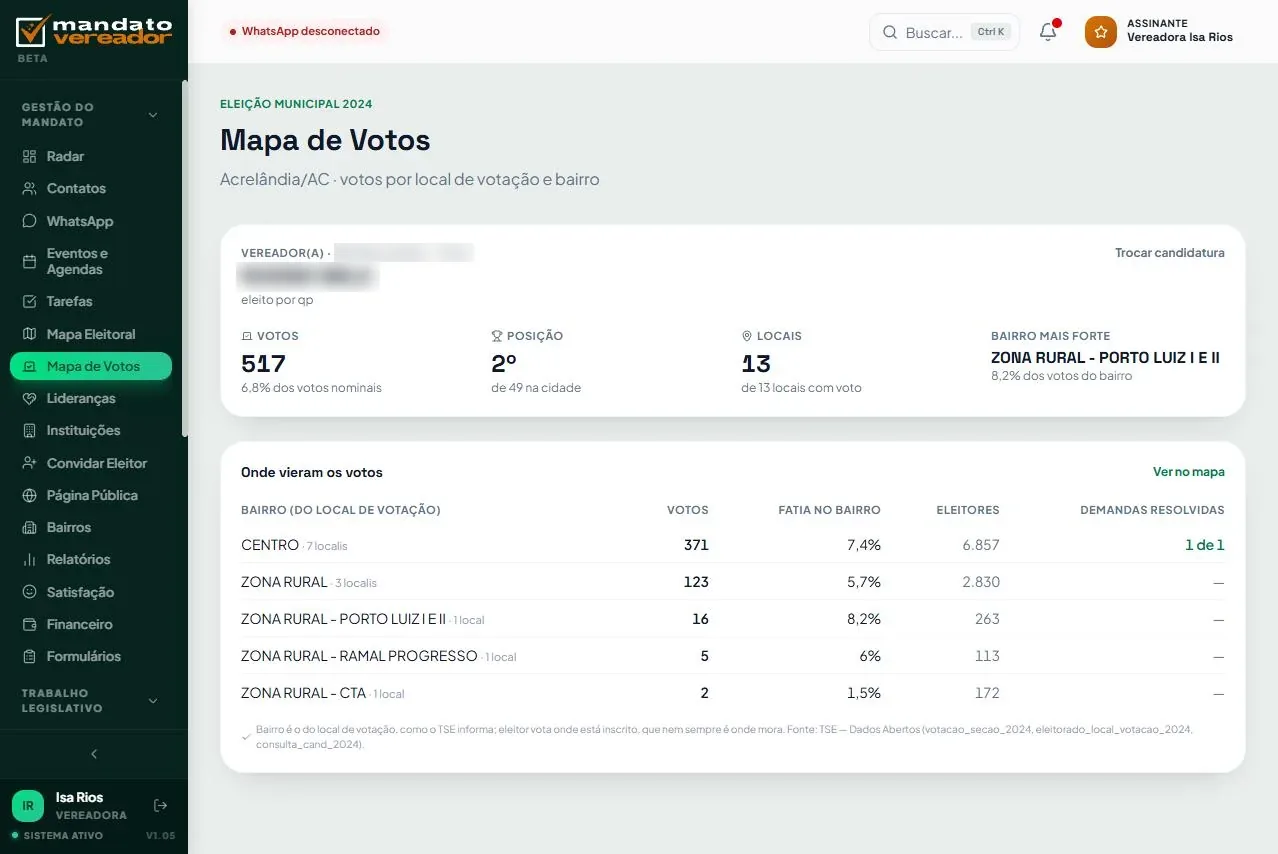
Task: Open the Página Pública globe icon
Action: (29, 495)
